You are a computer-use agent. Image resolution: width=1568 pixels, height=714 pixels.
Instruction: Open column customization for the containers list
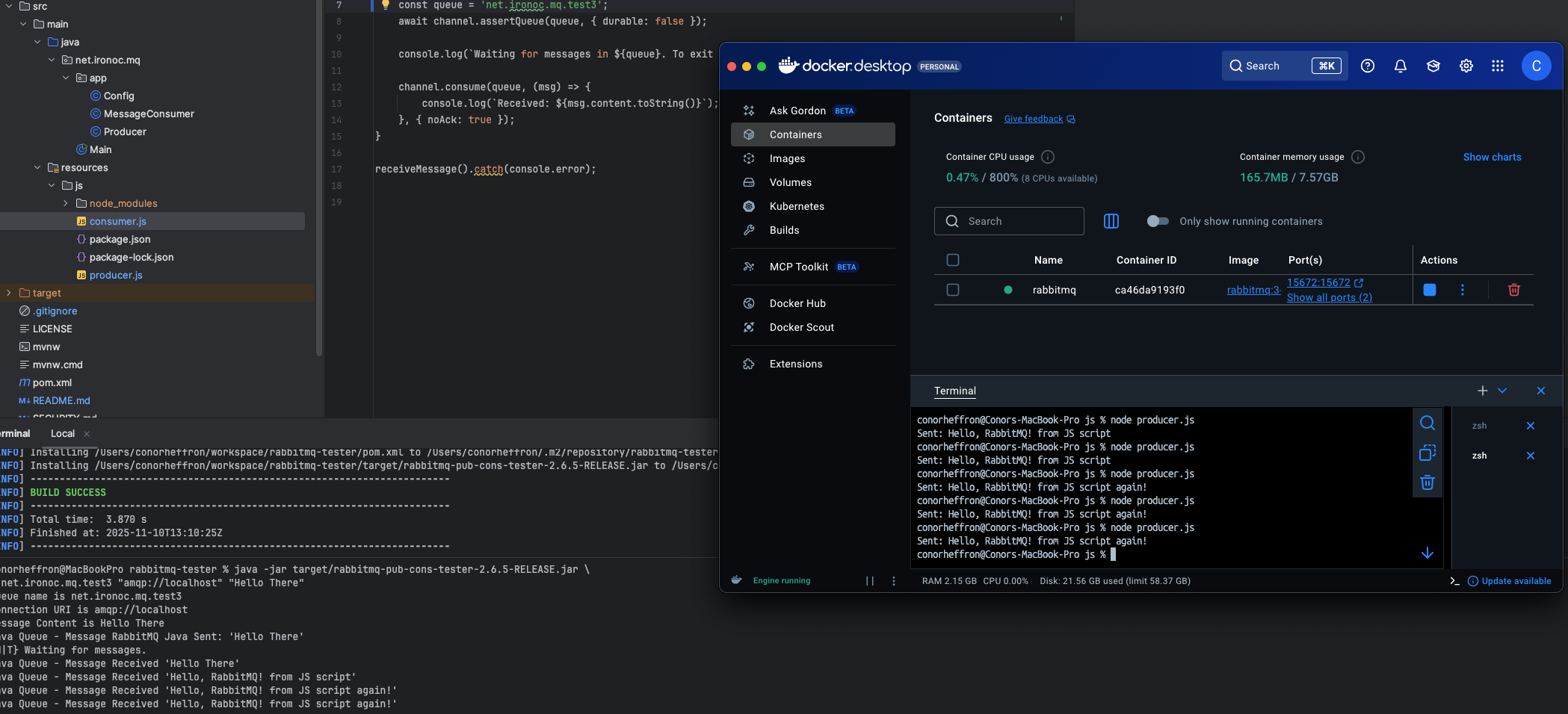pos(1111,221)
